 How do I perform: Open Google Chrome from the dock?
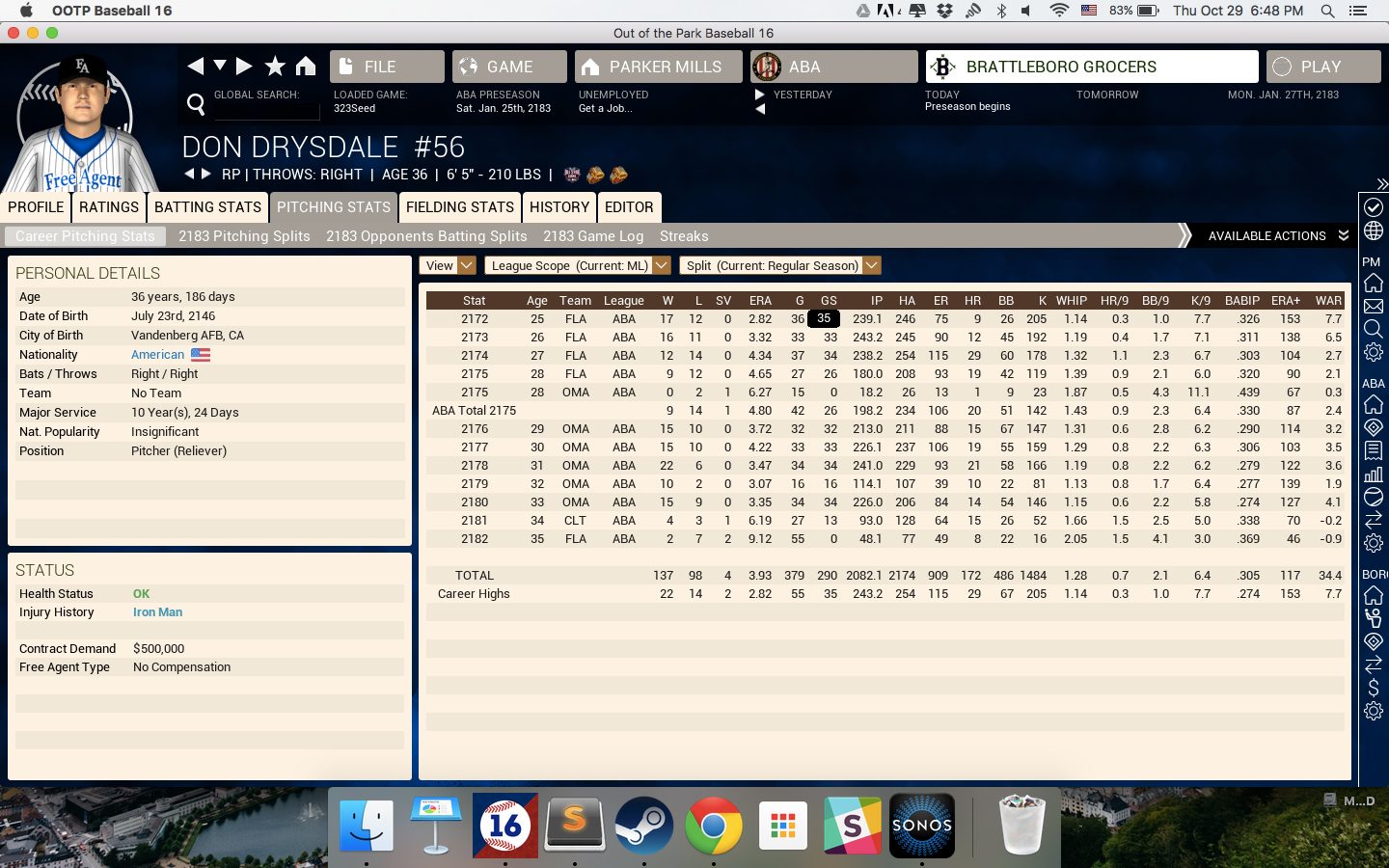tap(714, 826)
